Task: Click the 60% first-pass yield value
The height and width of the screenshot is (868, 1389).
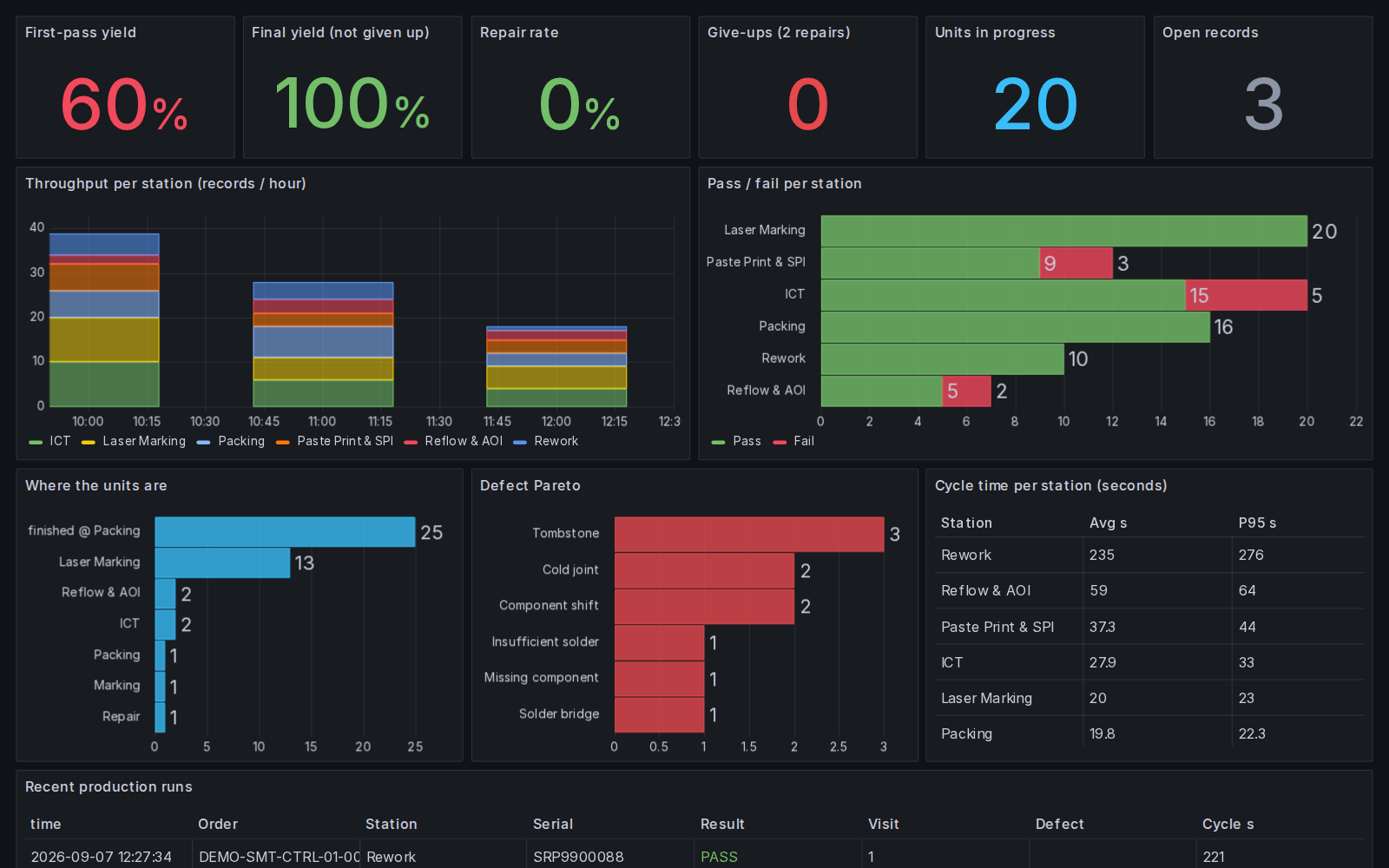Action: pos(124,104)
